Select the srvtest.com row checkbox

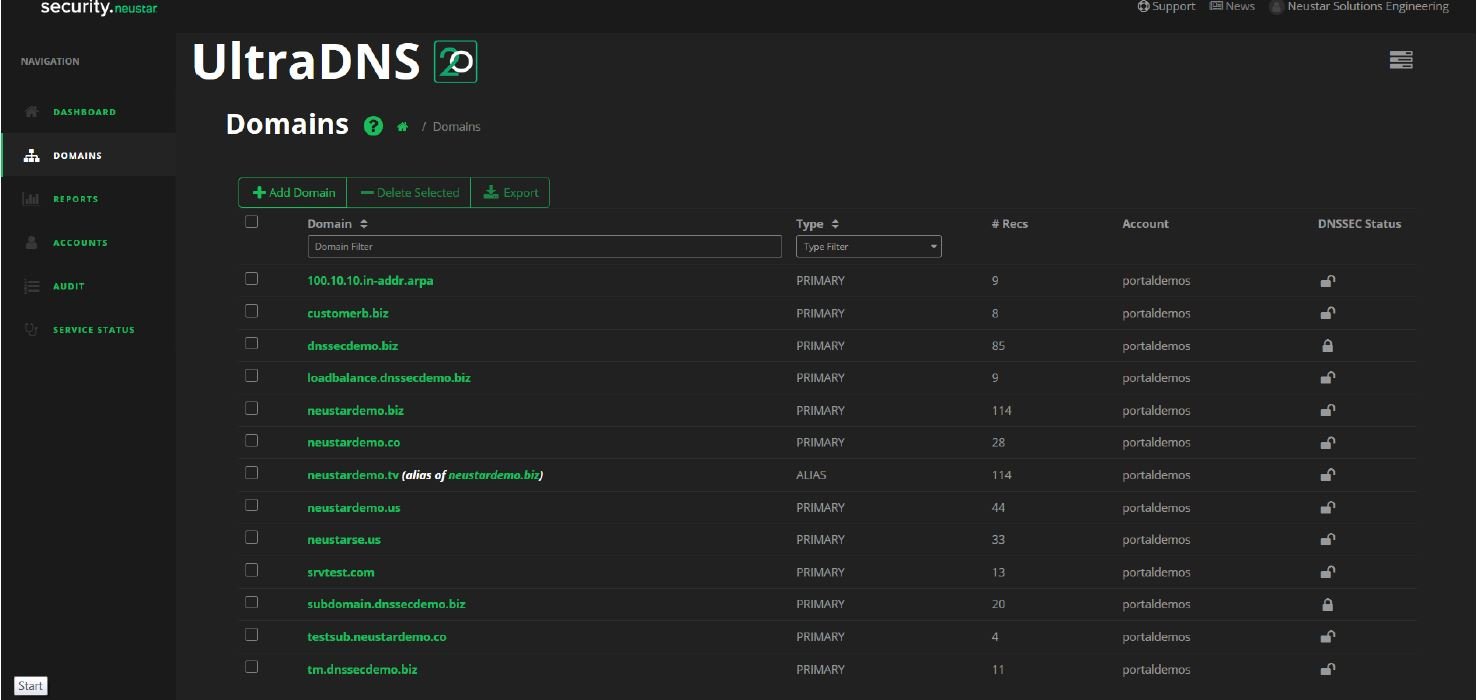coord(252,570)
